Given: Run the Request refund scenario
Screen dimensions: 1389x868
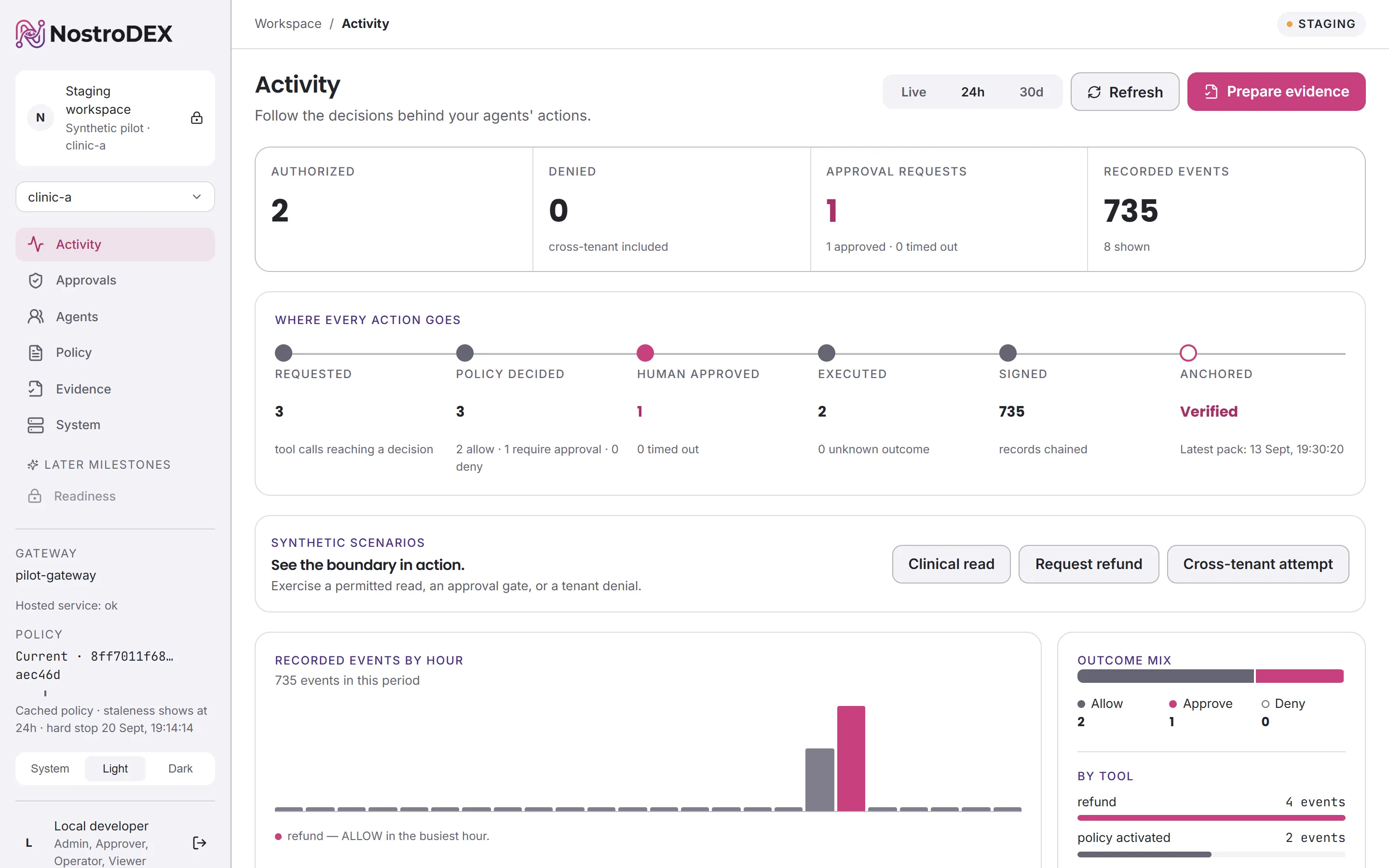Looking at the screenshot, I should 1088,564.
